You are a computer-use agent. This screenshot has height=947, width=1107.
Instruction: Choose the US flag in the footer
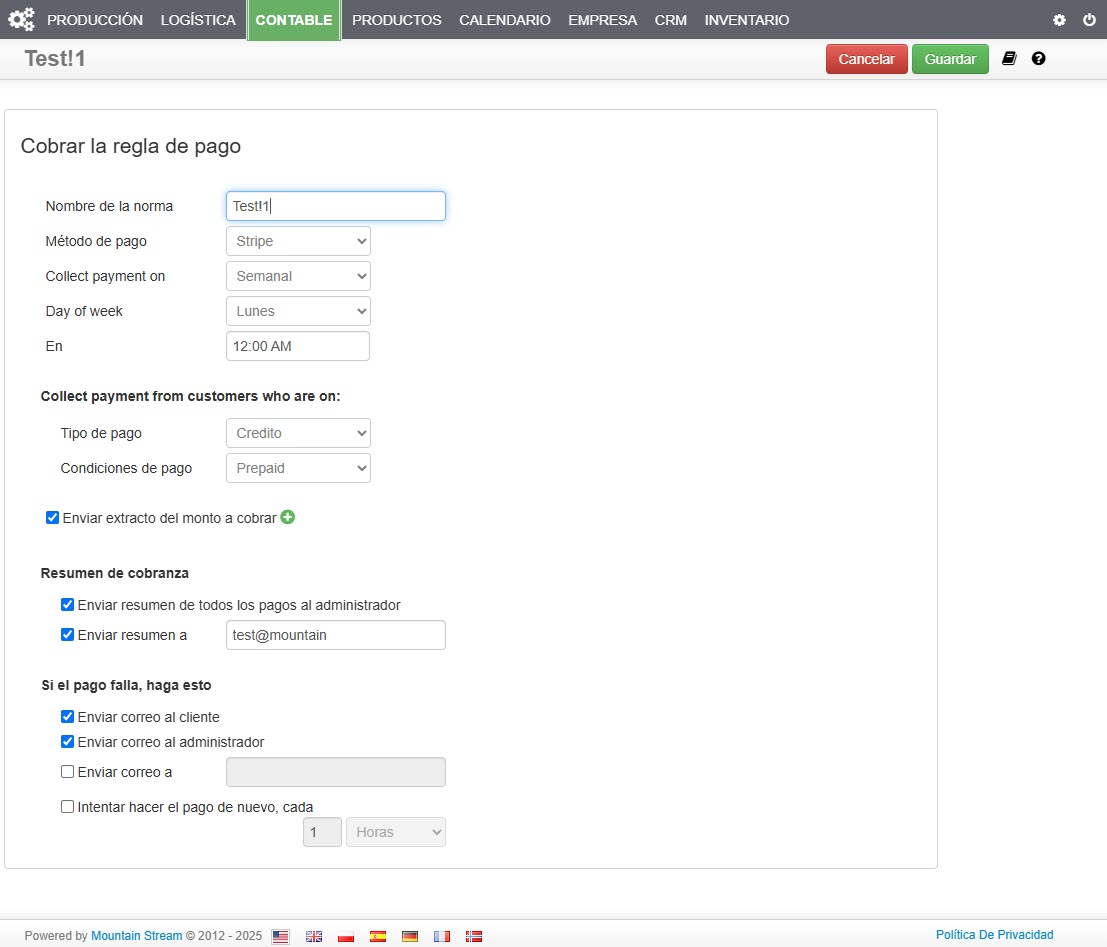pos(281,936)
